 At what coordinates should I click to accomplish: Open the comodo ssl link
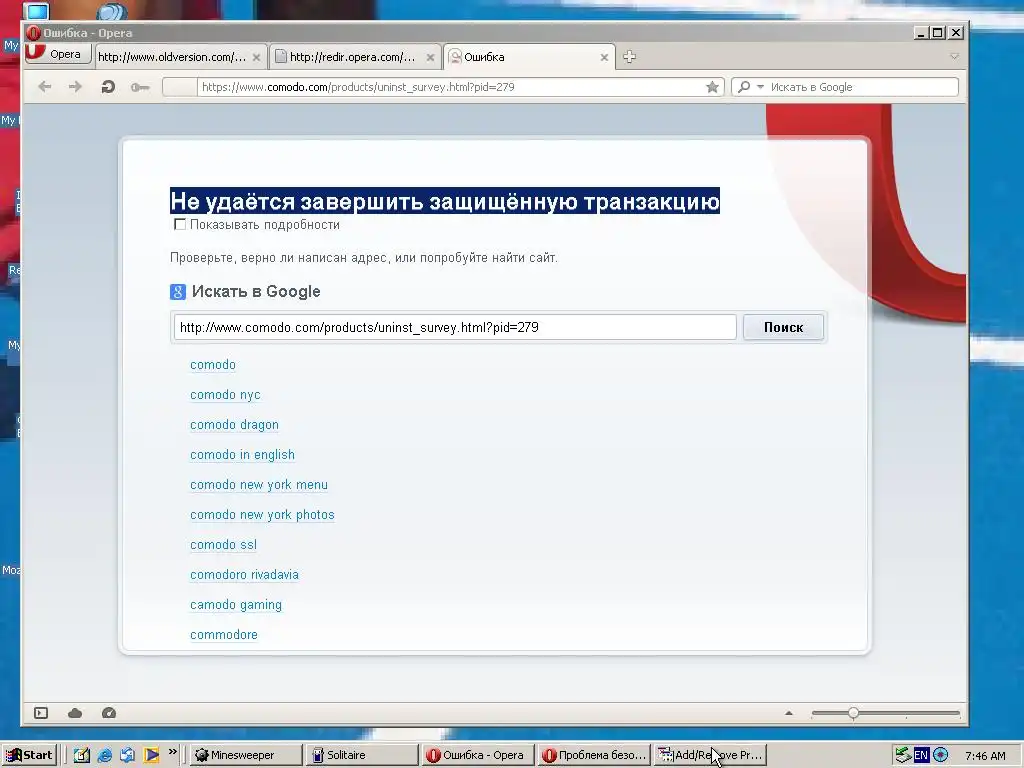(223, 545)
